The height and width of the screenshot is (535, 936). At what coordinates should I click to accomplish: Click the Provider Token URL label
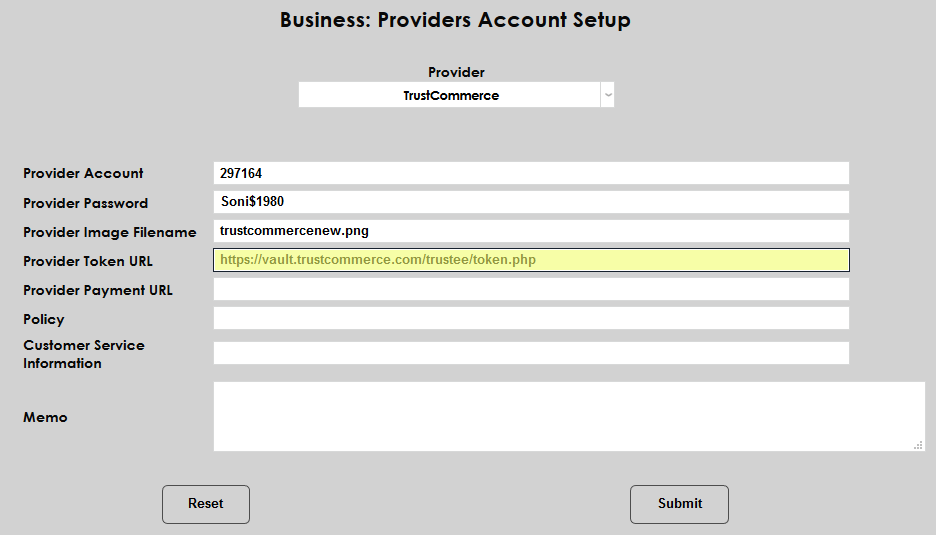pos(88,261)
